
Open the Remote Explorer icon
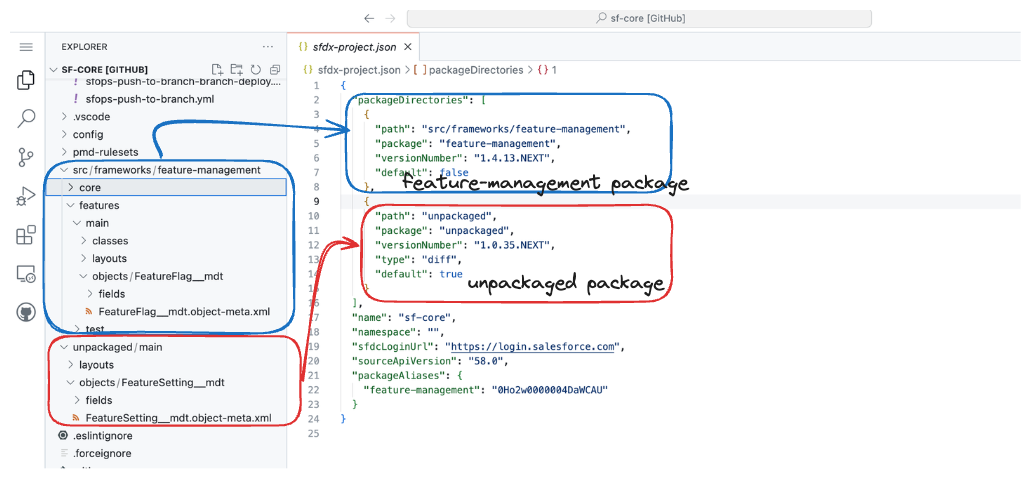coord(27,274)
